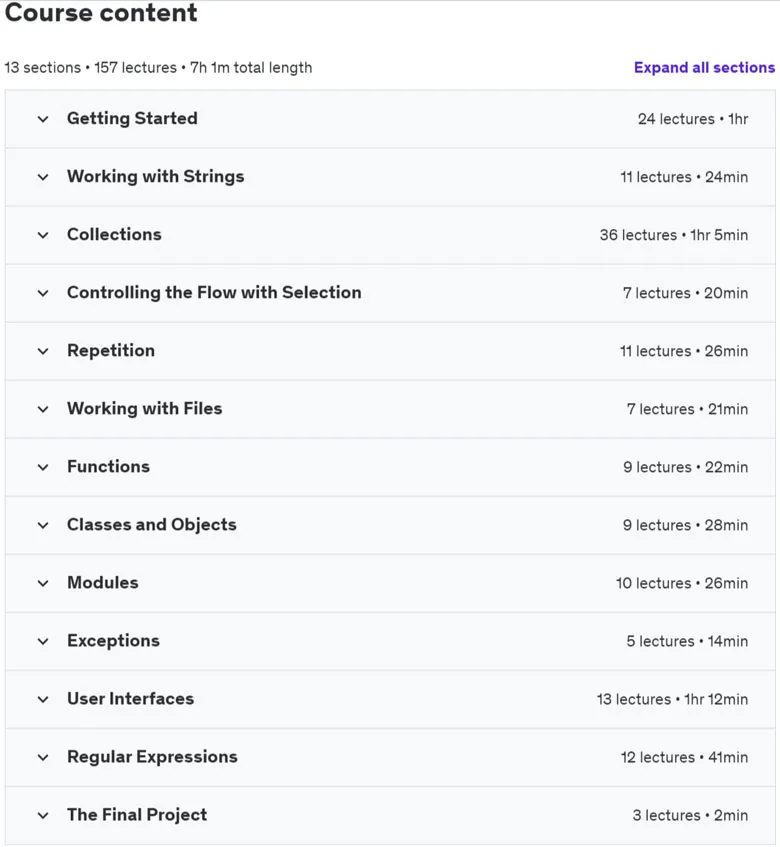This screenshot has width=780, height=847.
Task: Toggle the Classes and Objects chevron
Action: click(43, 525)
